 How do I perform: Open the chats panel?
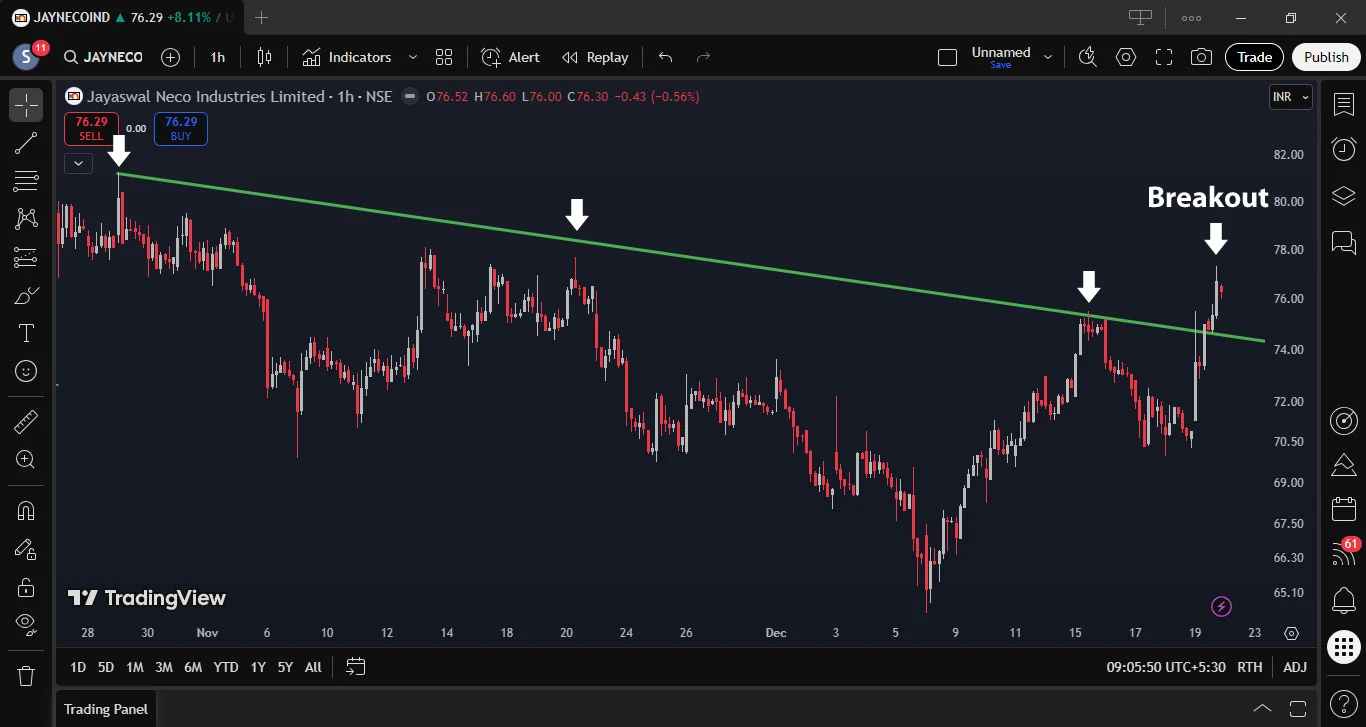pos(1343,241)
